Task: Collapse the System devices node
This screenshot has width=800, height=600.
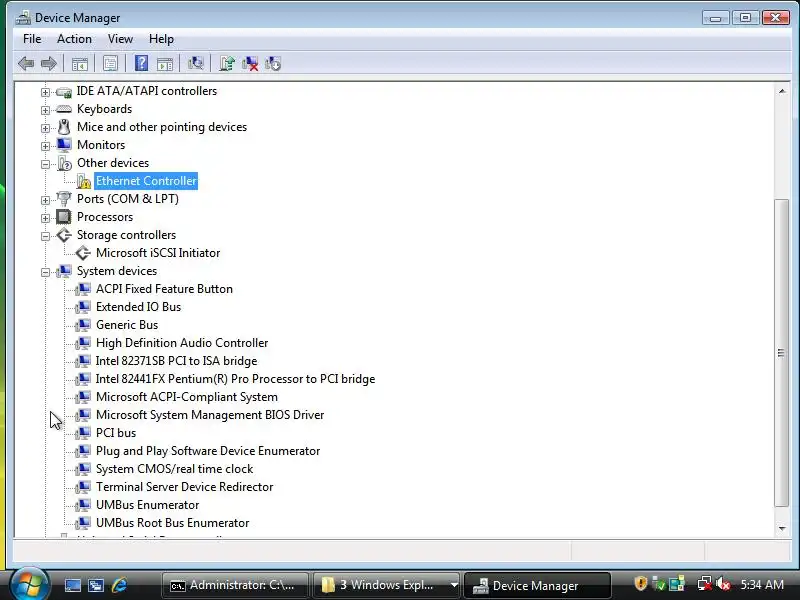Action: coord(45,272)
